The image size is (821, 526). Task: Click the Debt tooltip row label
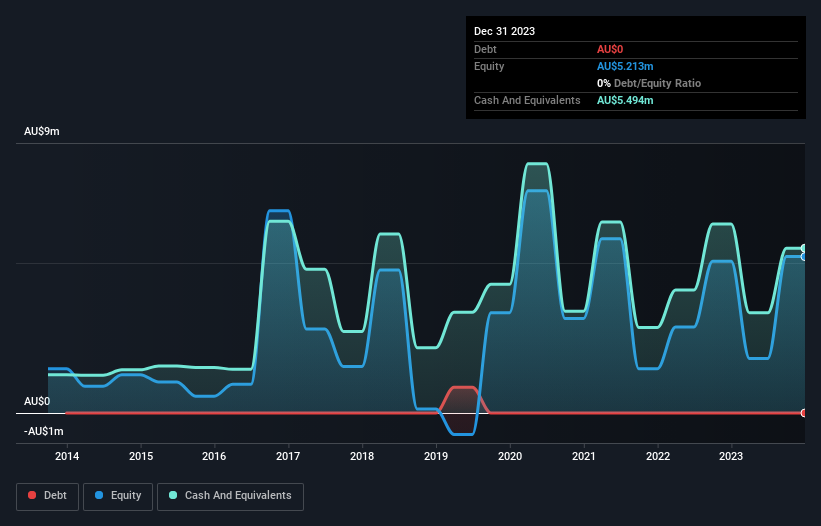pyautogui.click(x=485, y=49)
